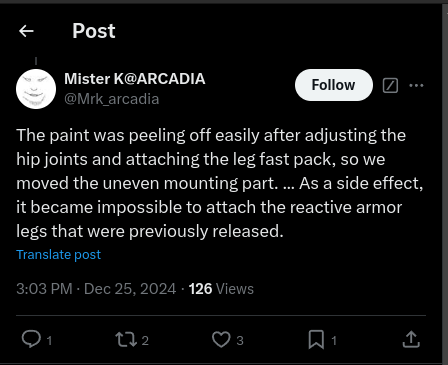Click the reply speech bubble icon
The image size is (448, 365).
[x=31, y=339]
